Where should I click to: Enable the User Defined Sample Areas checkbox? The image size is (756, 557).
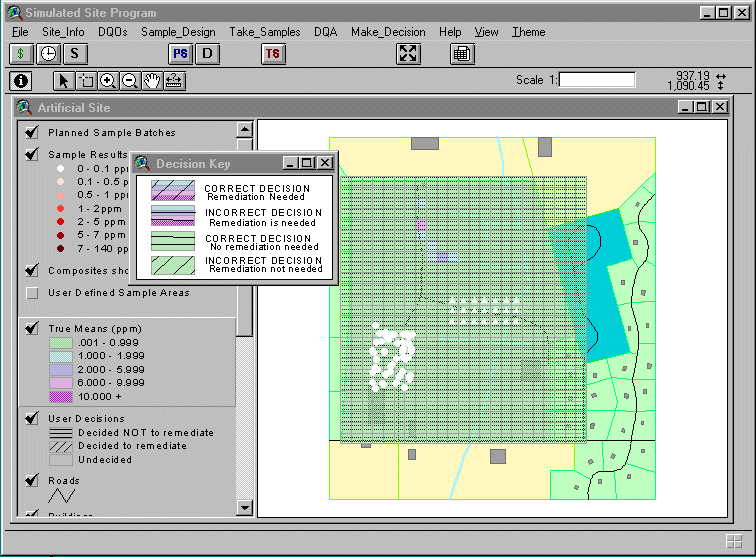click(33, 293)
